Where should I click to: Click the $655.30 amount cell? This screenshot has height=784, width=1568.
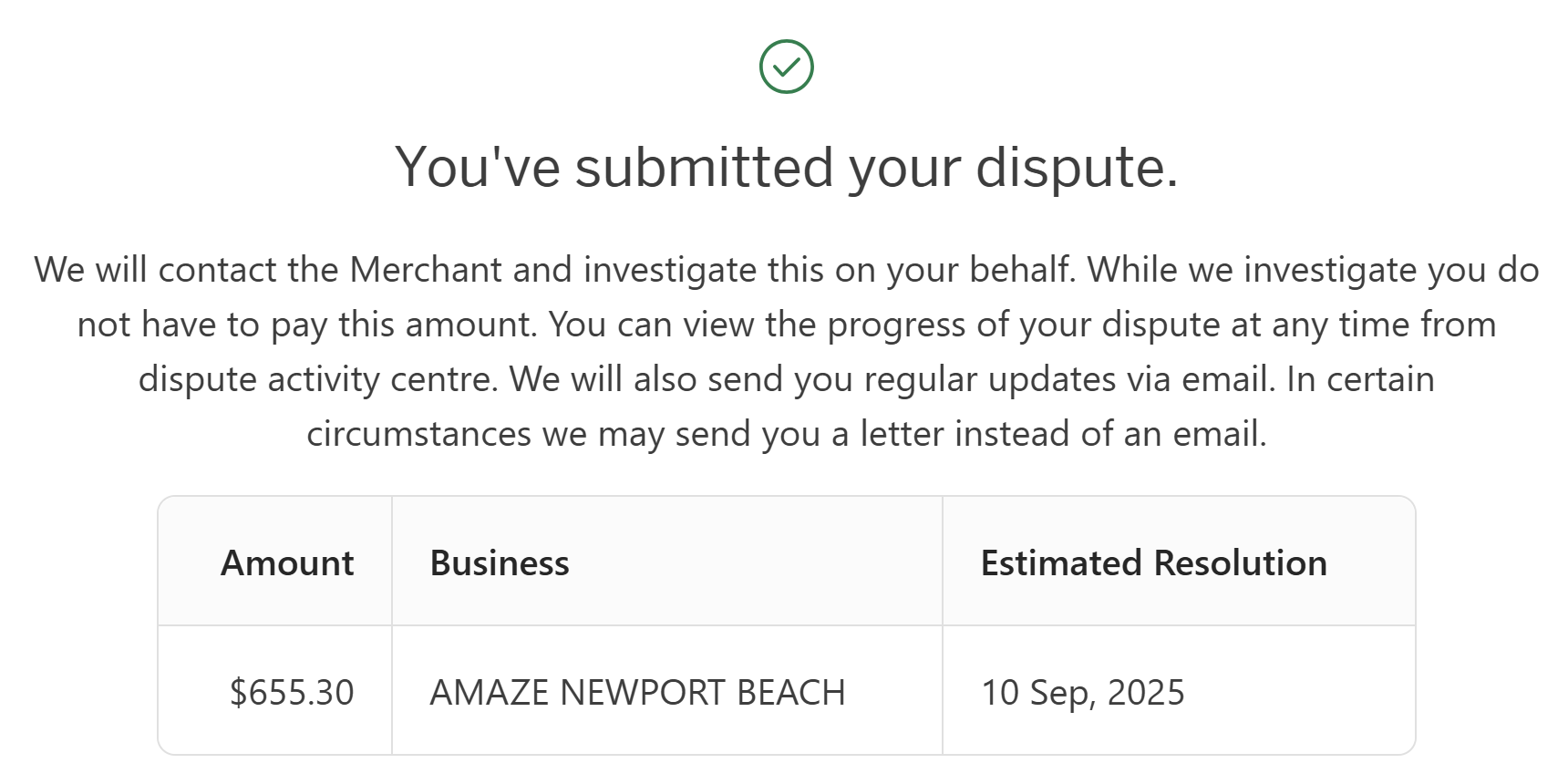[292, 693]
